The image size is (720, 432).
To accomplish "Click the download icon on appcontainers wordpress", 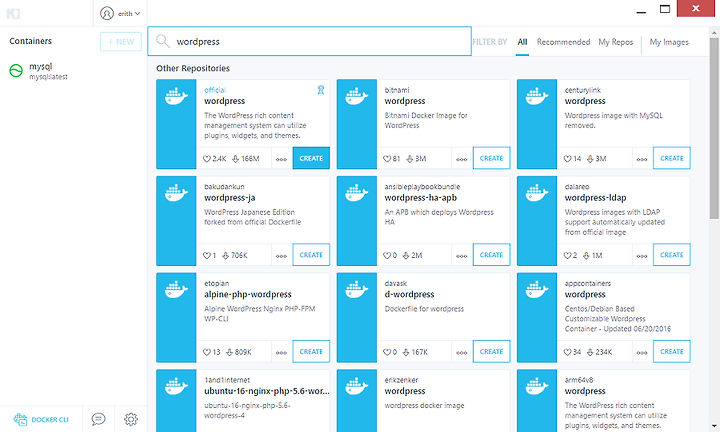I will pyautogui.click(x=590, y=352).
